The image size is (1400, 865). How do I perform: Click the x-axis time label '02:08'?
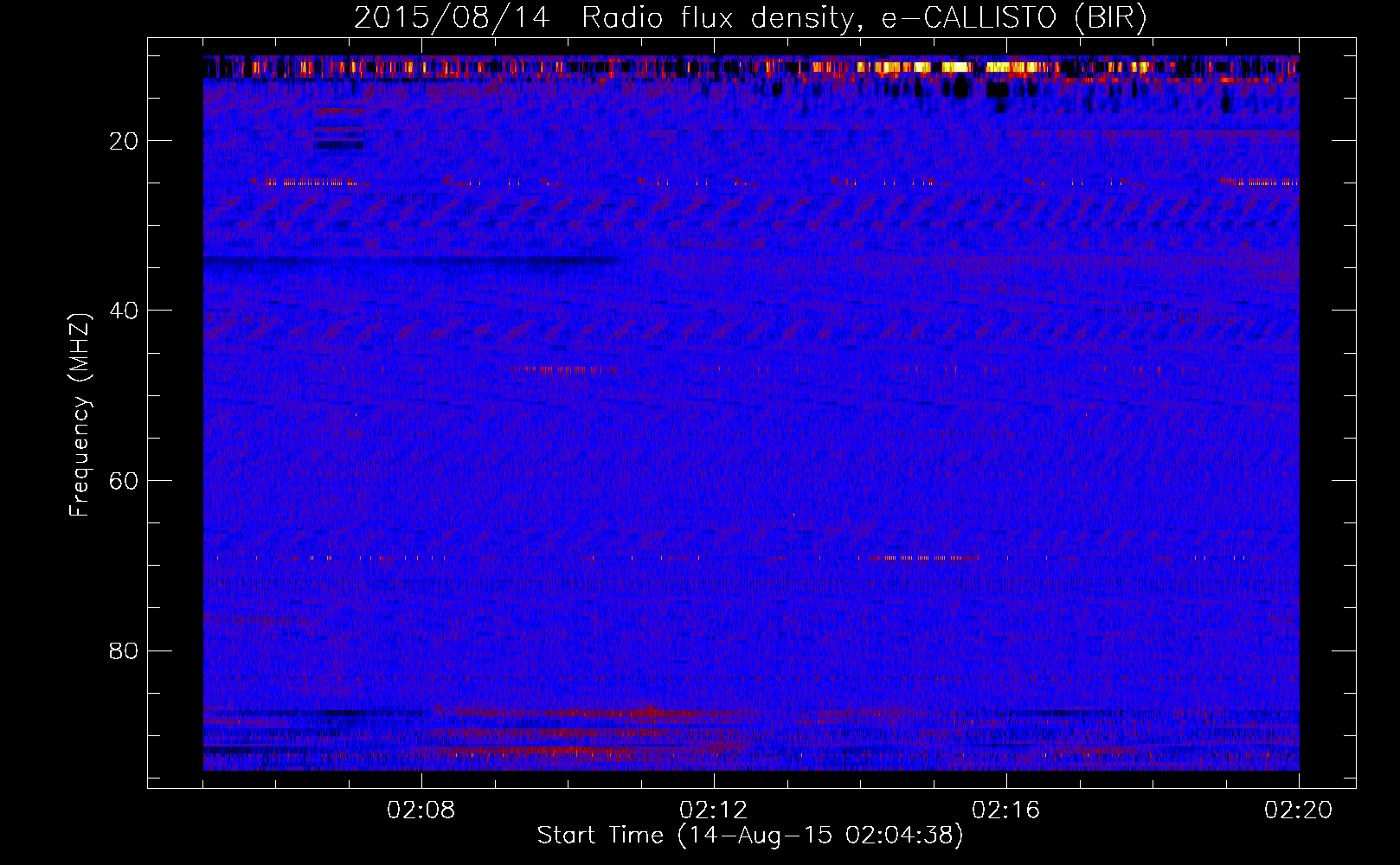coord(421,811)
